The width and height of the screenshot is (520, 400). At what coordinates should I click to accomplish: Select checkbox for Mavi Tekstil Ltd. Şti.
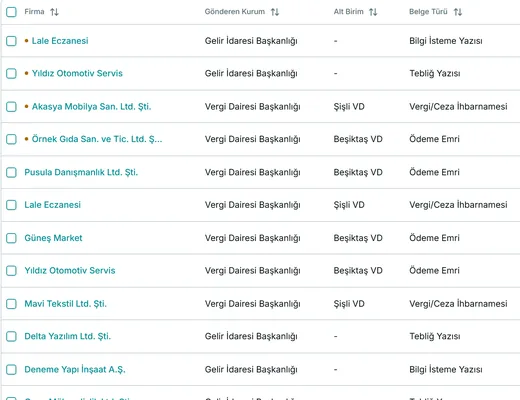11,304
